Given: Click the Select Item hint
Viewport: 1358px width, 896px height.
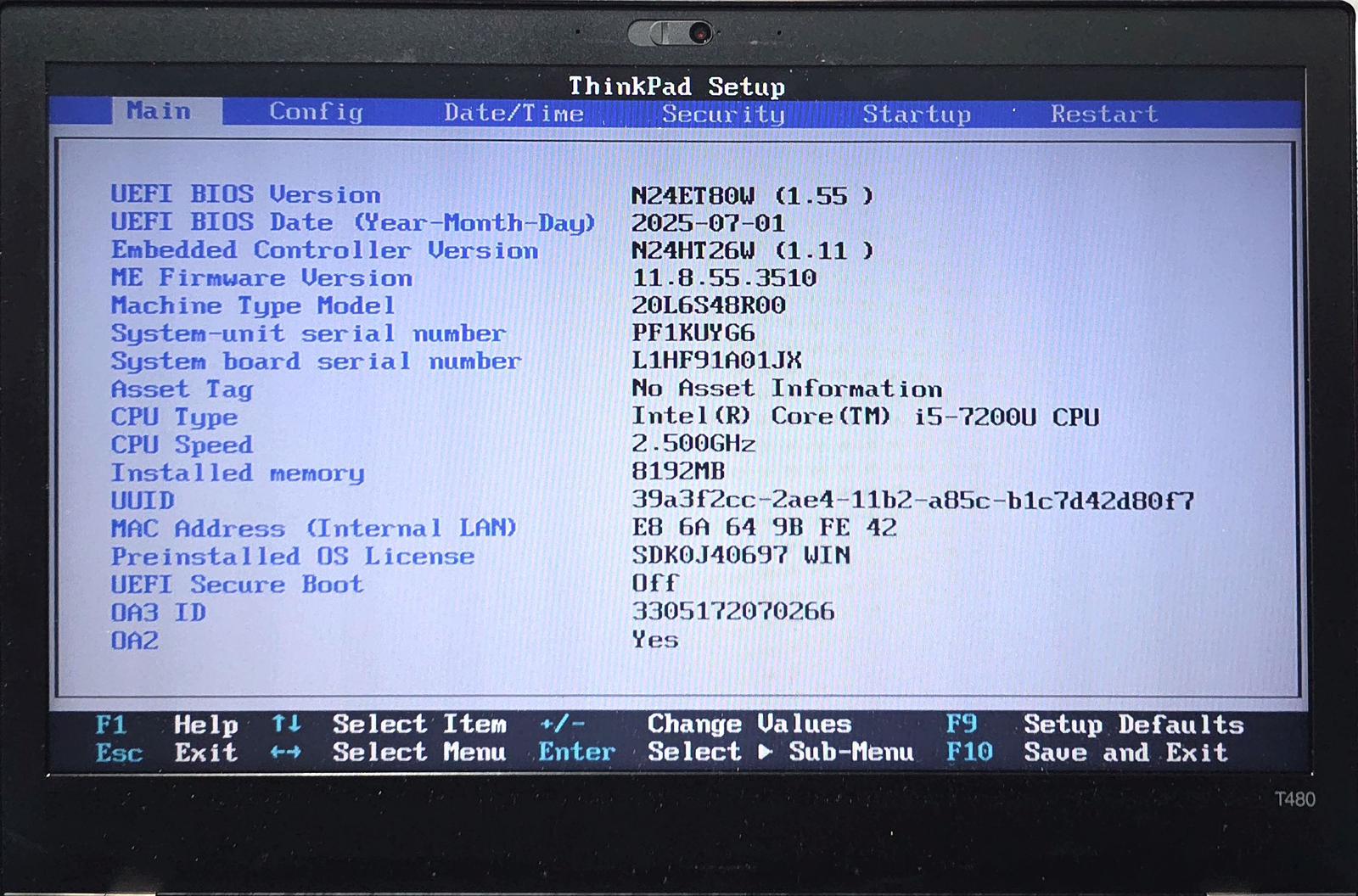Looking at the screenshot, I should point(419,724).
